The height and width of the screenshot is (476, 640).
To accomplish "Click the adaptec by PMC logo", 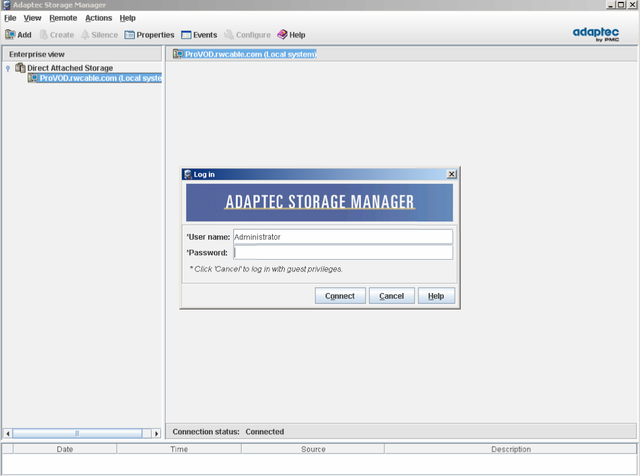I will pyautogui.click(x=596, y=34).
